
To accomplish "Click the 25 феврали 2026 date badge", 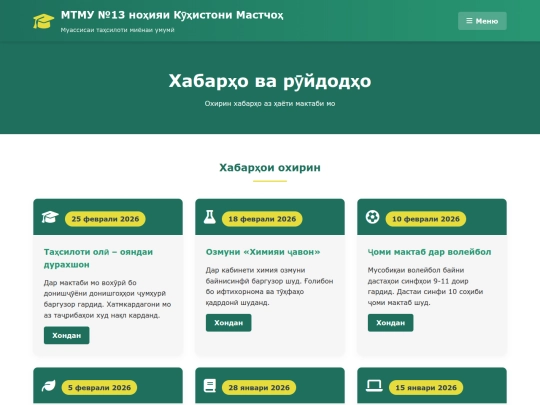I will (x=105, y=219).
